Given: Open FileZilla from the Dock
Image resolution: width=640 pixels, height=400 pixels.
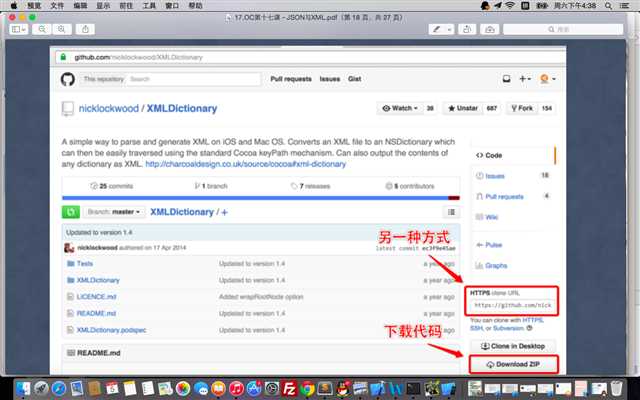Looking at the screenshot, I should pyautogui.click(x=289, y=389).
